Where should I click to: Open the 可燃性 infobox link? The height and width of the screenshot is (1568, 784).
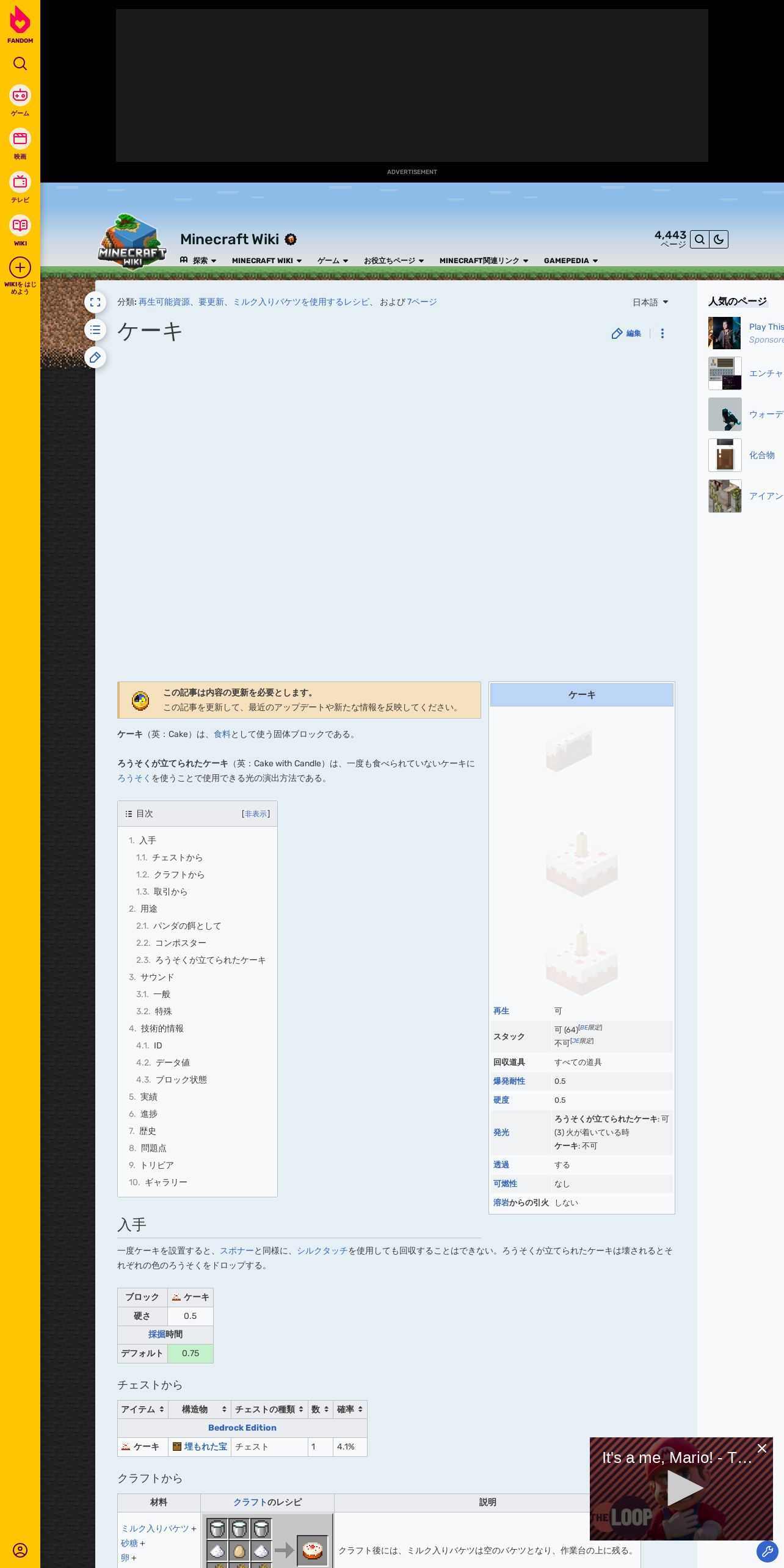tap(505, 1183)
